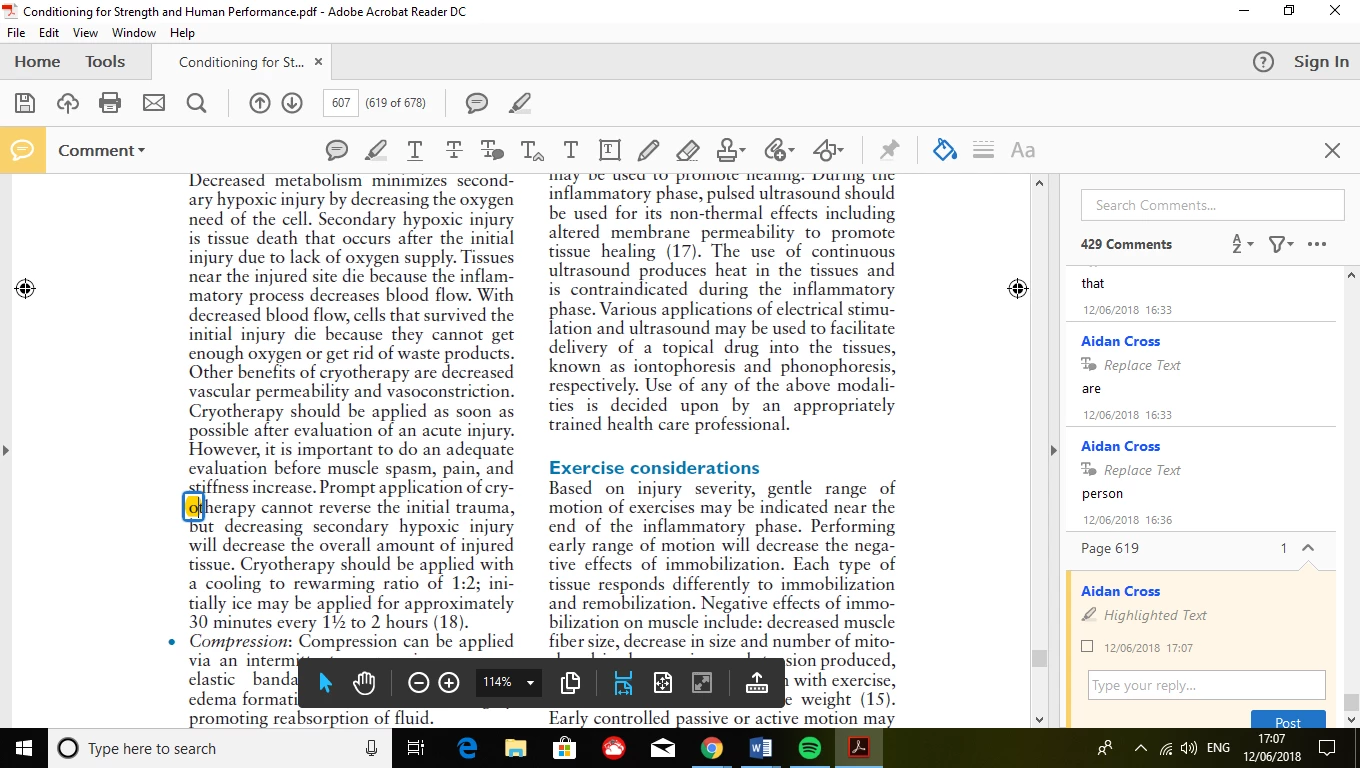Open the color picker paint bucket
Image resolution: width=1360 pixels, height=768 pixels.
(x=944, y=150)
